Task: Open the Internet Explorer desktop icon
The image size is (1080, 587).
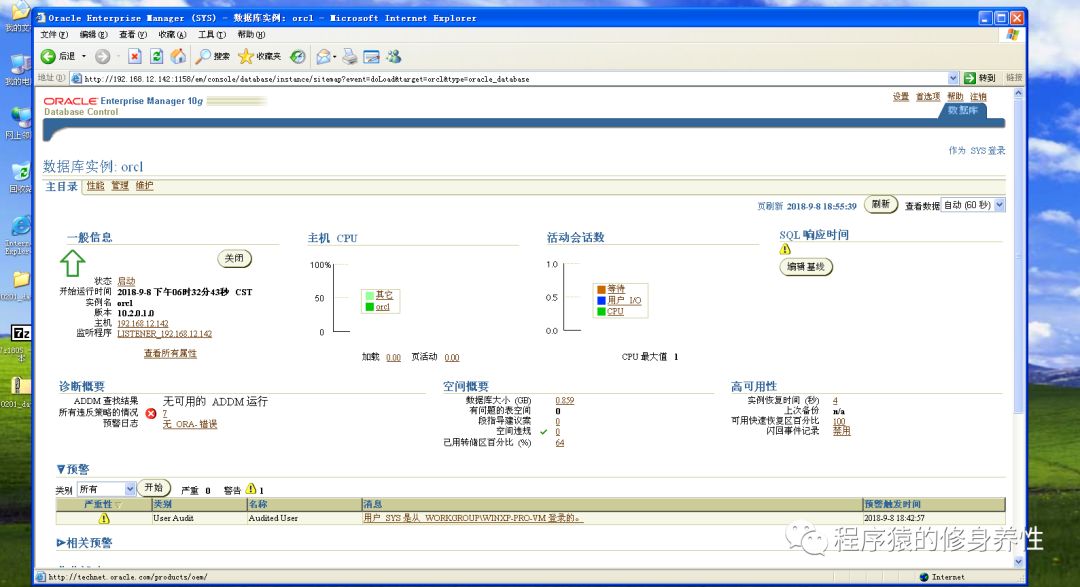Action: tap(21, 226)
